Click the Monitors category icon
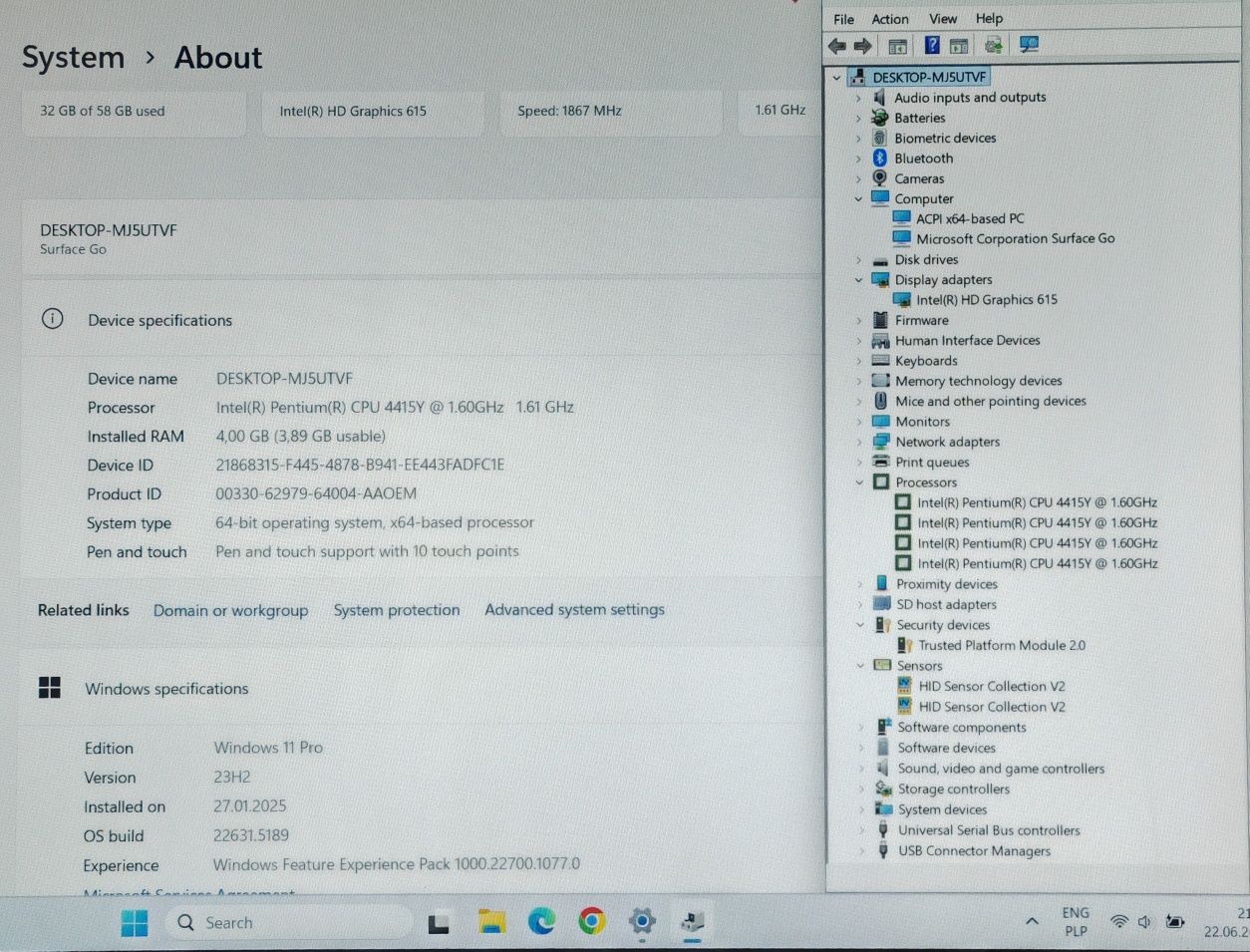Image resolution: width=1250 pixels, height=952 pixels. pos(880,422)
